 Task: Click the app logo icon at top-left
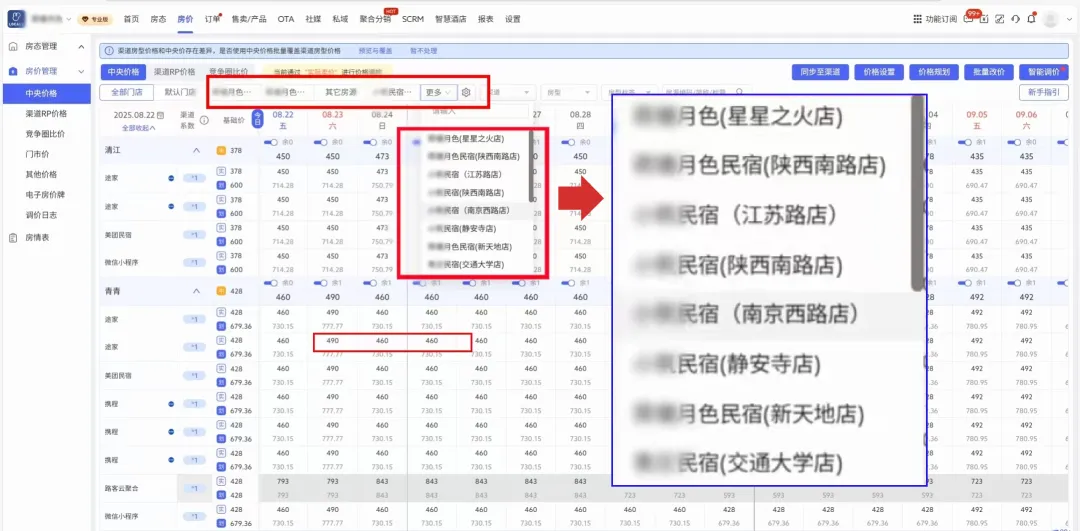[x=17, y=19]
